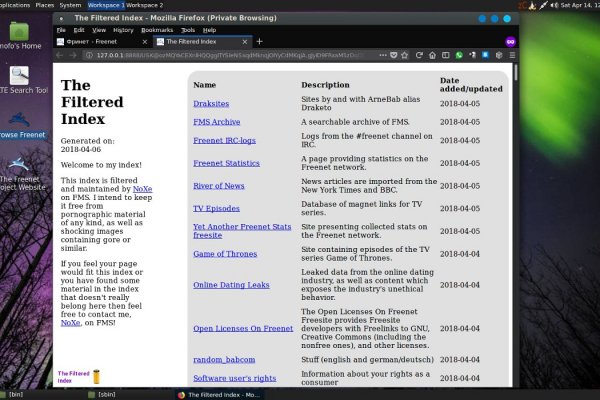The width and height of the screenshot is (600, 400).
Task: Click the private browsing mask icon
Action: (x=510, y=42)
